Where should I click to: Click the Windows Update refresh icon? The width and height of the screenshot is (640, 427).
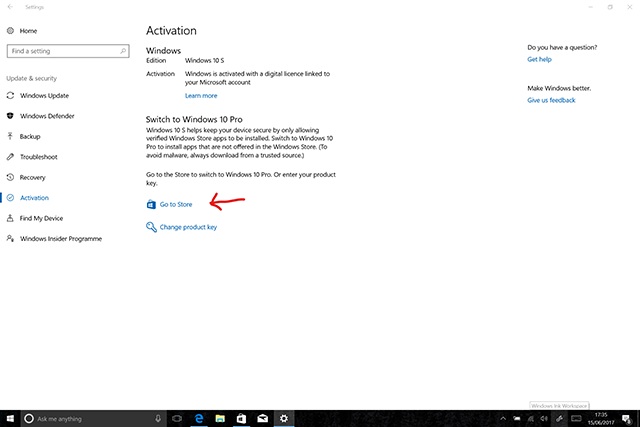point(11,96)
